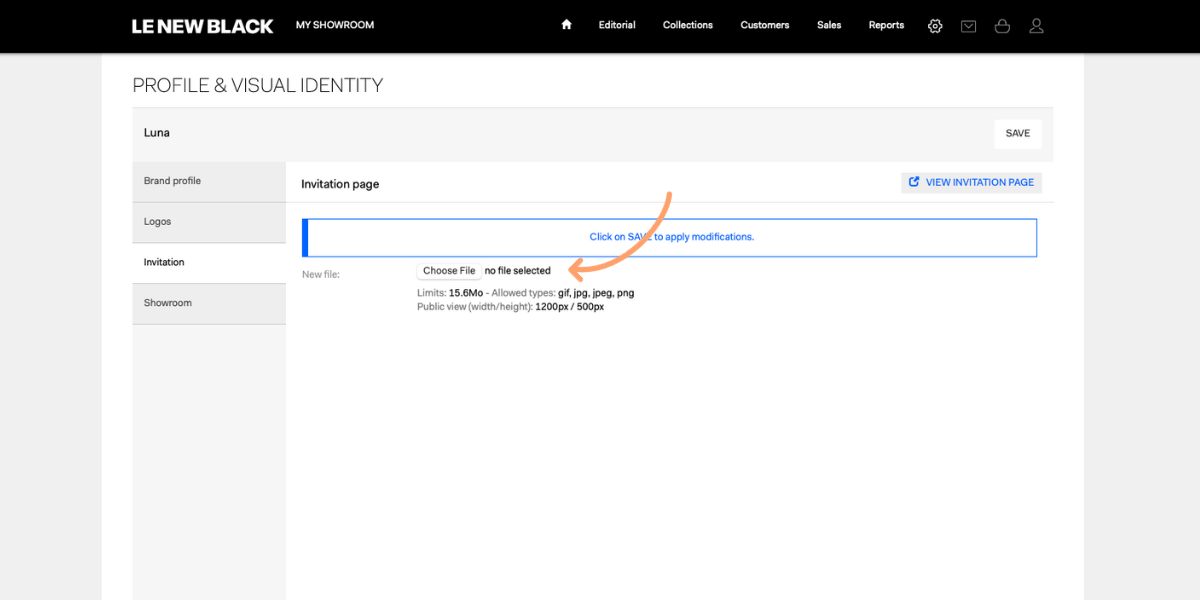Open the settings gear icon

click(x=935, y=26)
